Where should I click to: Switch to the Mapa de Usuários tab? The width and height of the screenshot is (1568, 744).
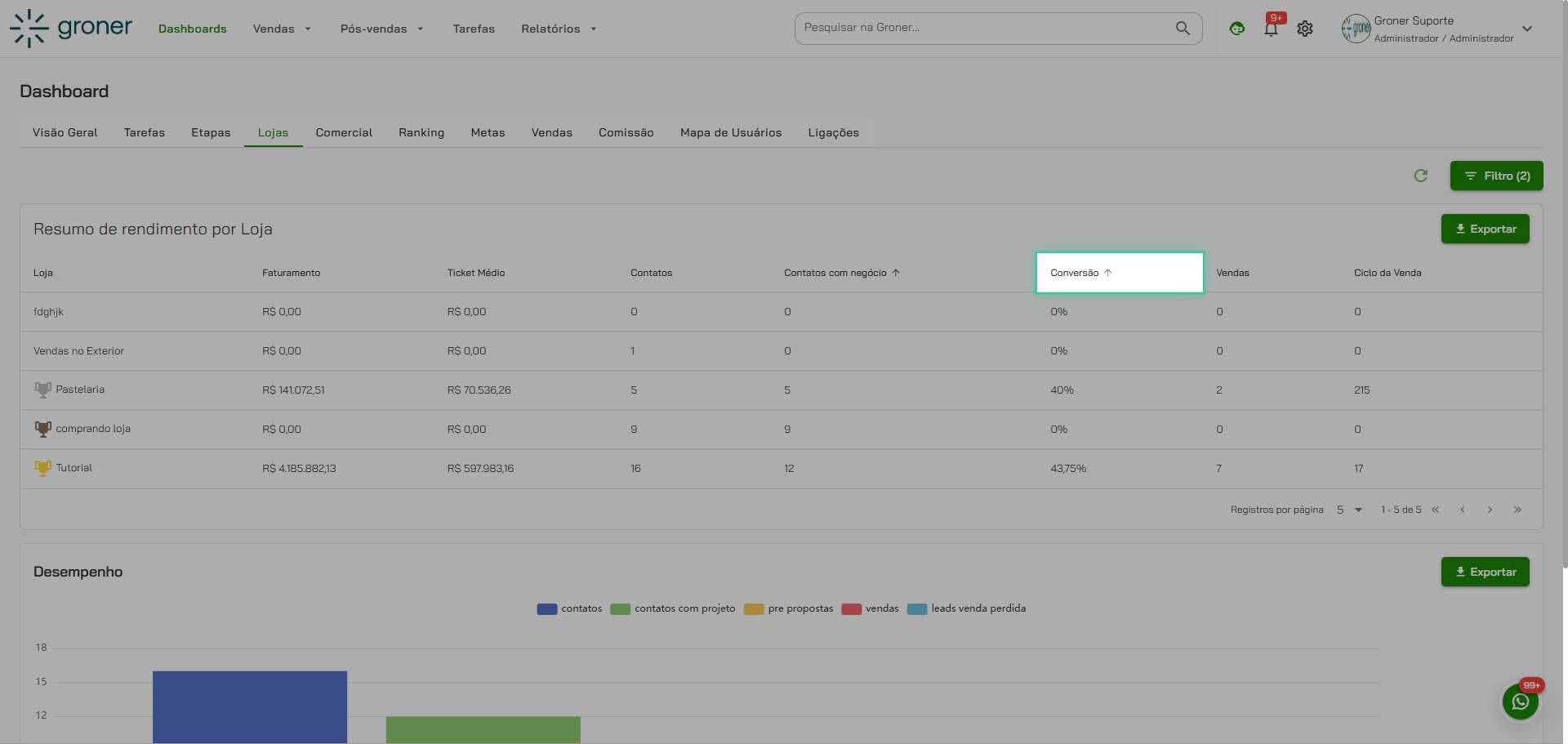731,132
